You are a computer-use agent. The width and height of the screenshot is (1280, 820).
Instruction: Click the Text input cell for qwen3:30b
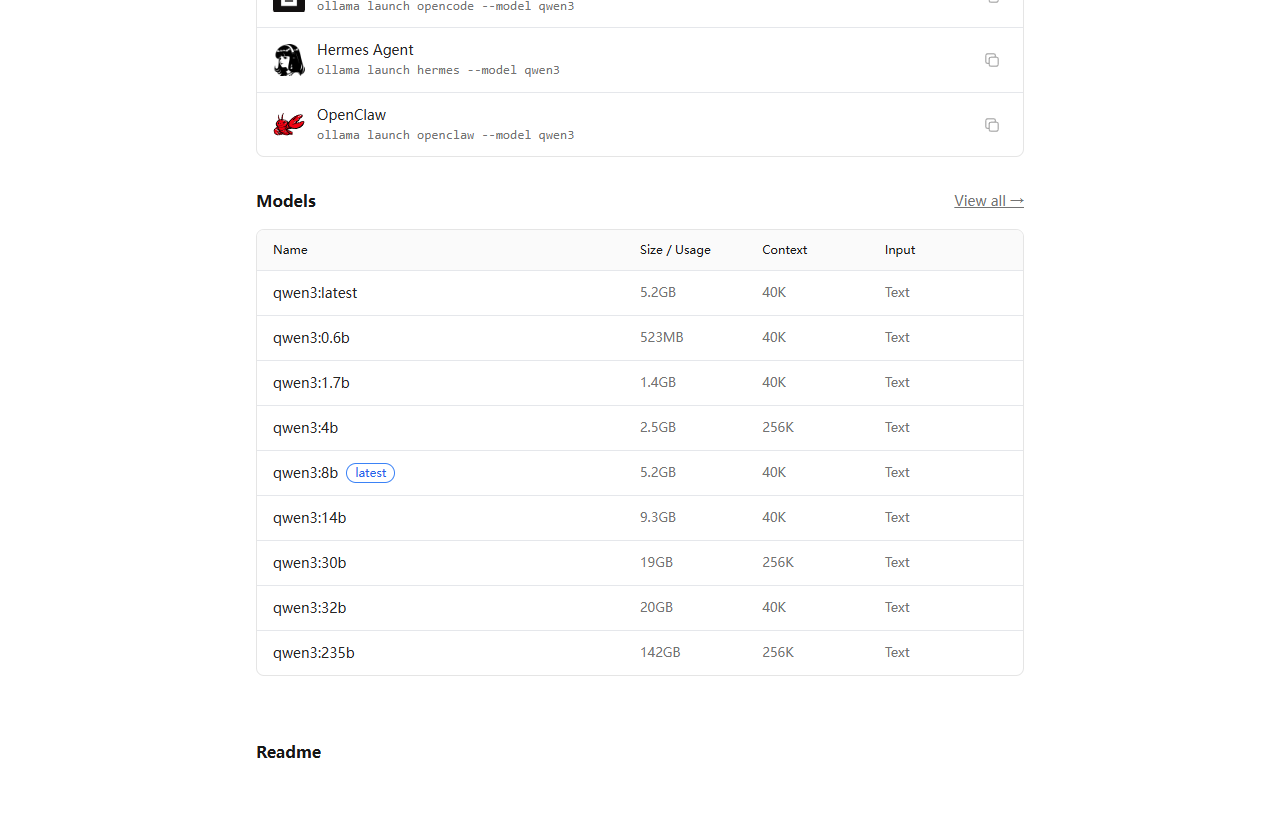click(897, 563)
